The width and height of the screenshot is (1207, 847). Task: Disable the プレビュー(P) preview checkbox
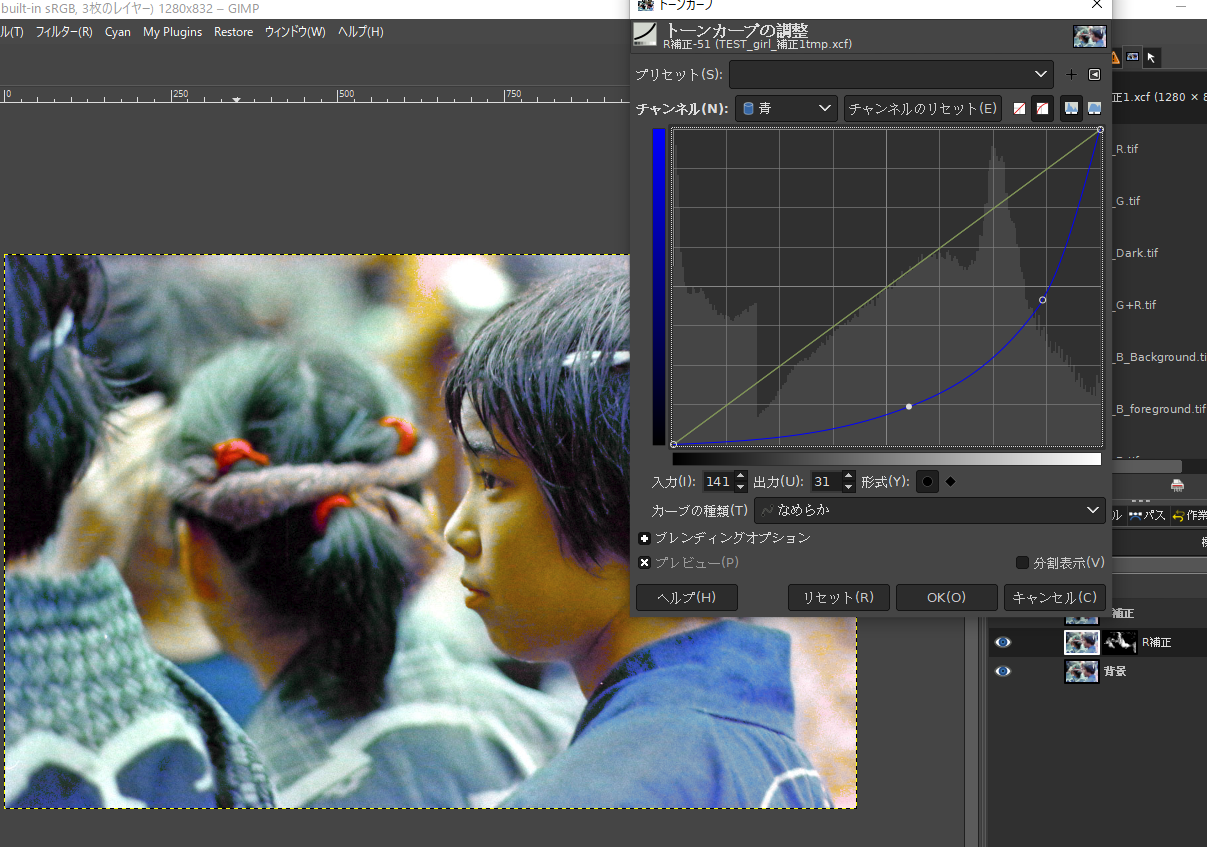coord(645,562)
